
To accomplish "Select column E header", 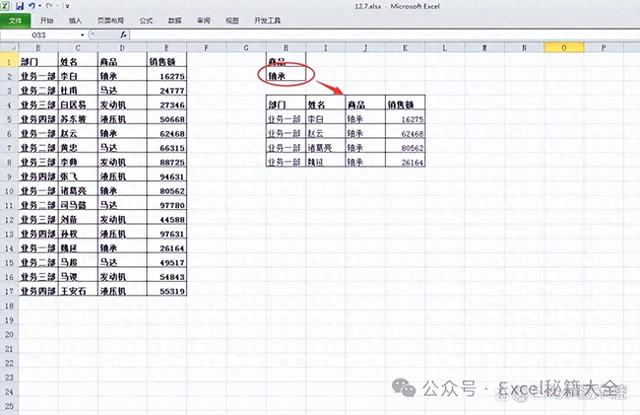I will tap(167, 48).
